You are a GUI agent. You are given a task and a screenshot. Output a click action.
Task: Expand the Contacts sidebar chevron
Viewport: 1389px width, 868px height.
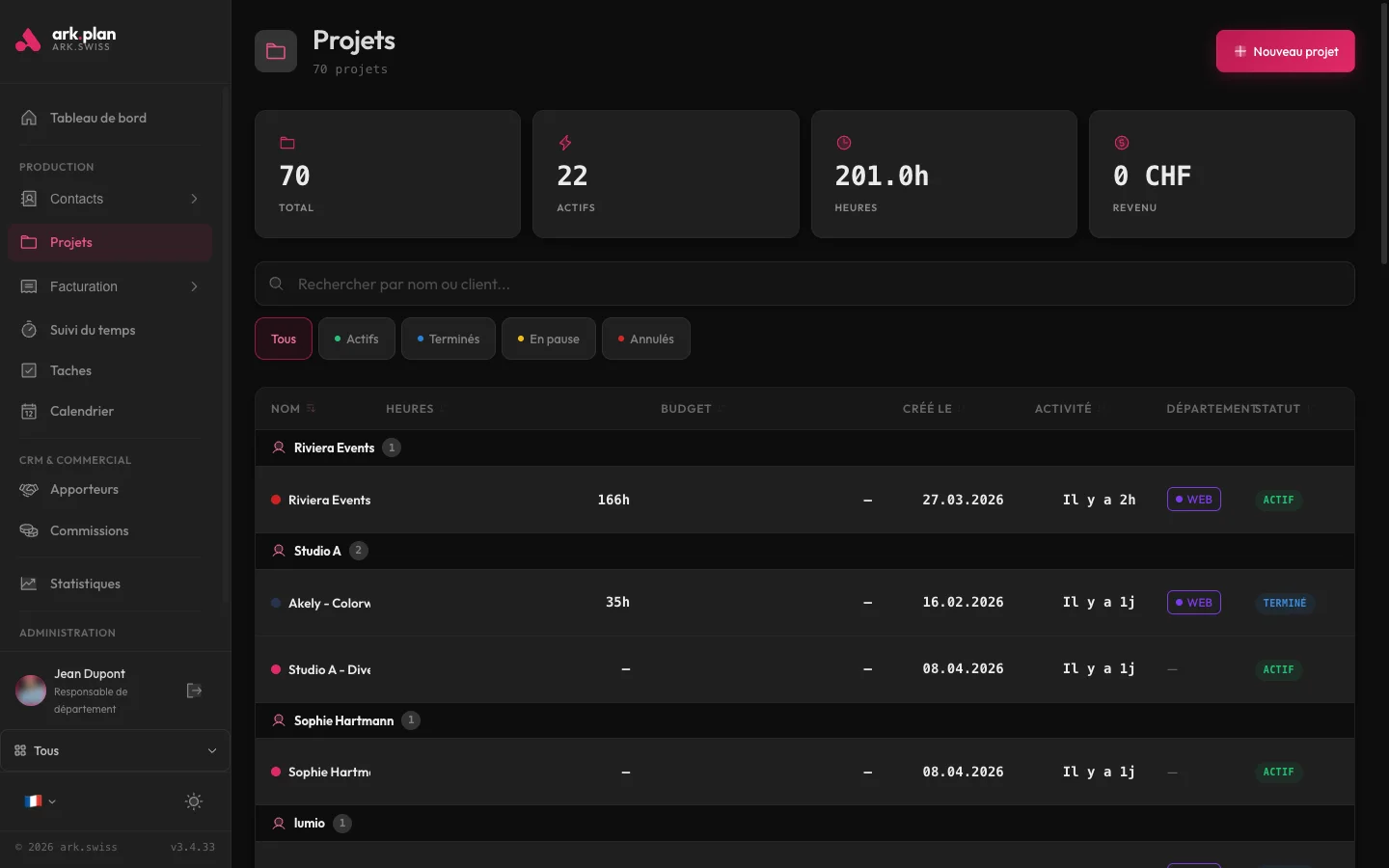[x=193, y=199]
